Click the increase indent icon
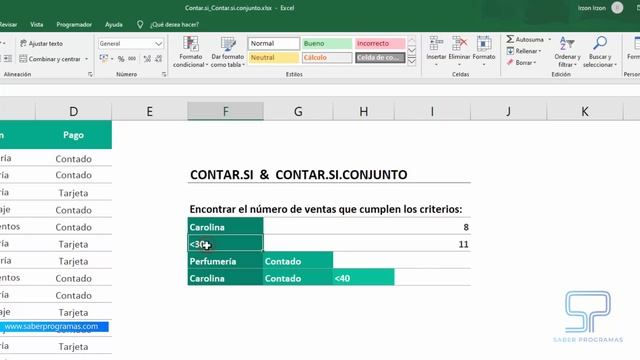This screenshot has width=640, height=360. [9, 59]
